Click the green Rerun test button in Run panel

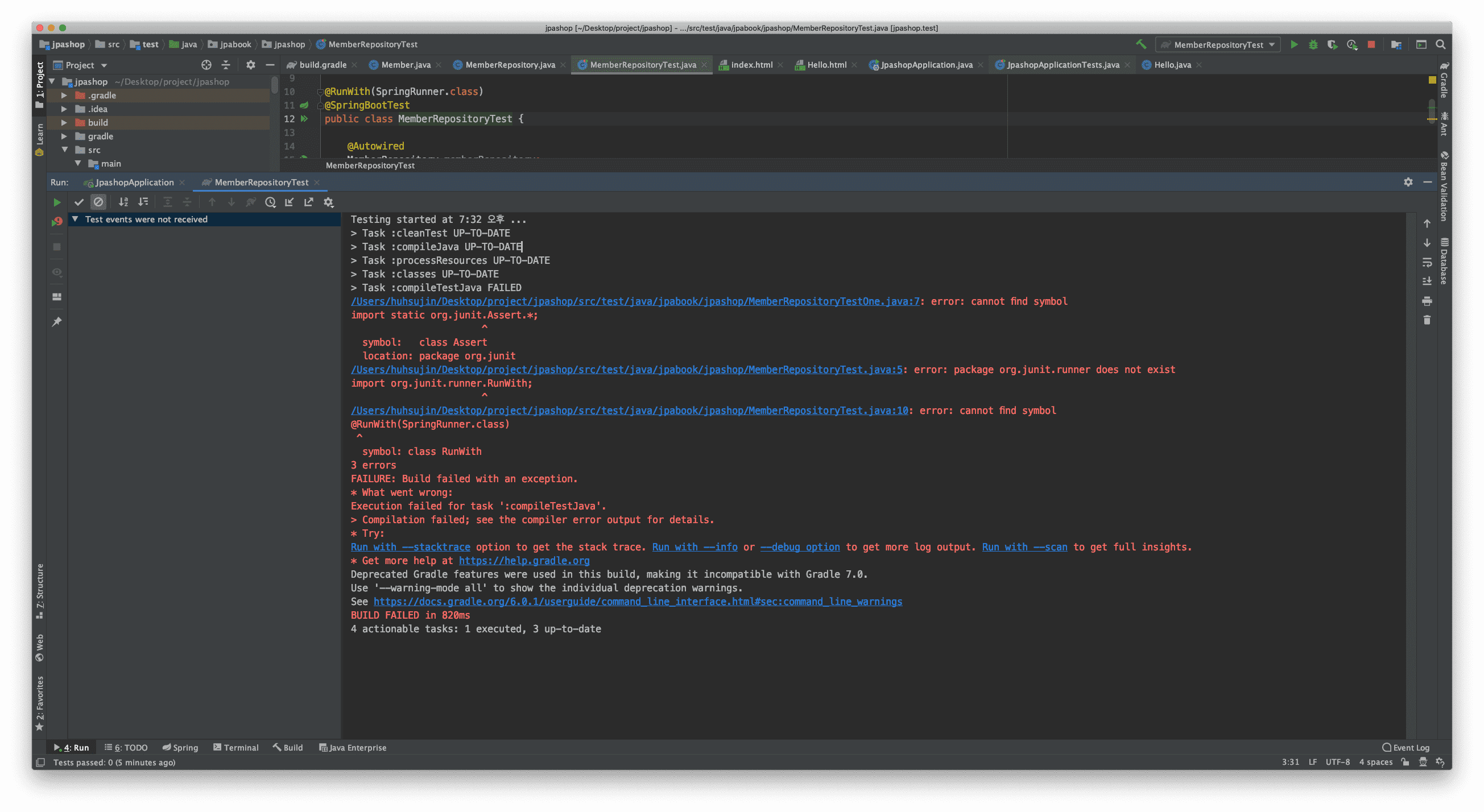point(56,202)
